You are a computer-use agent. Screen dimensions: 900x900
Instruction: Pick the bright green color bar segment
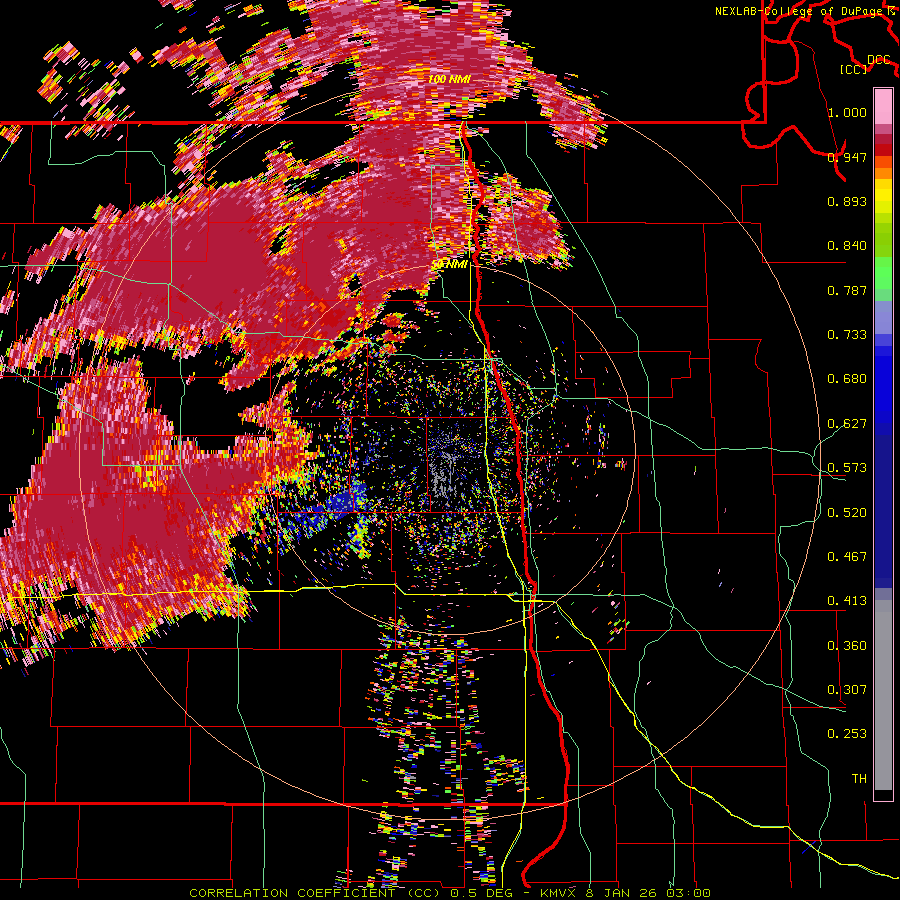(x=883, y=273)
